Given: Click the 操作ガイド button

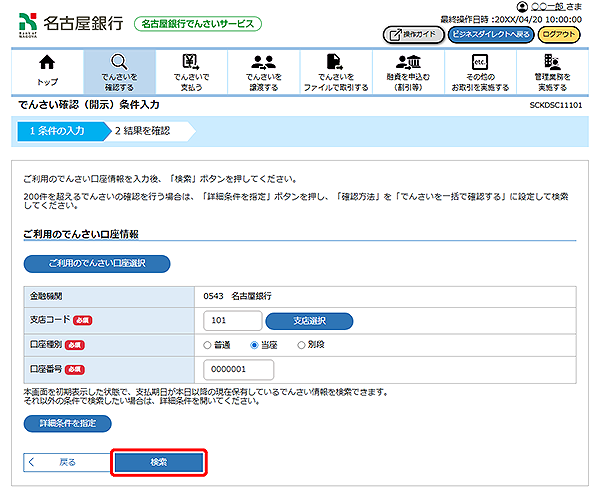Looking at the screenshot, I should point(411,34).
